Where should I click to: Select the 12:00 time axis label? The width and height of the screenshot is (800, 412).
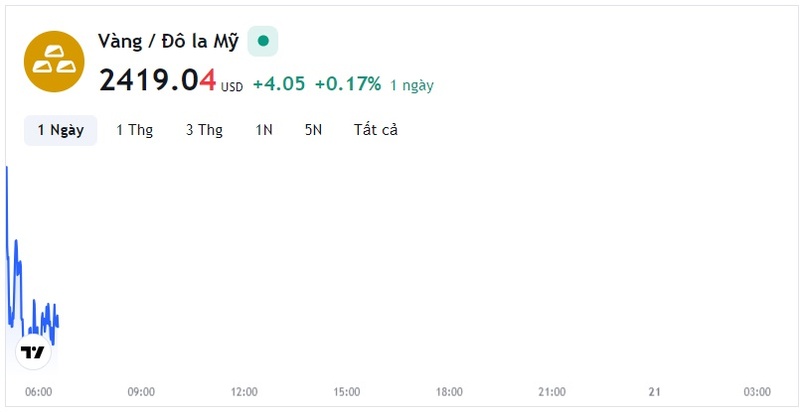pos(244,392)
